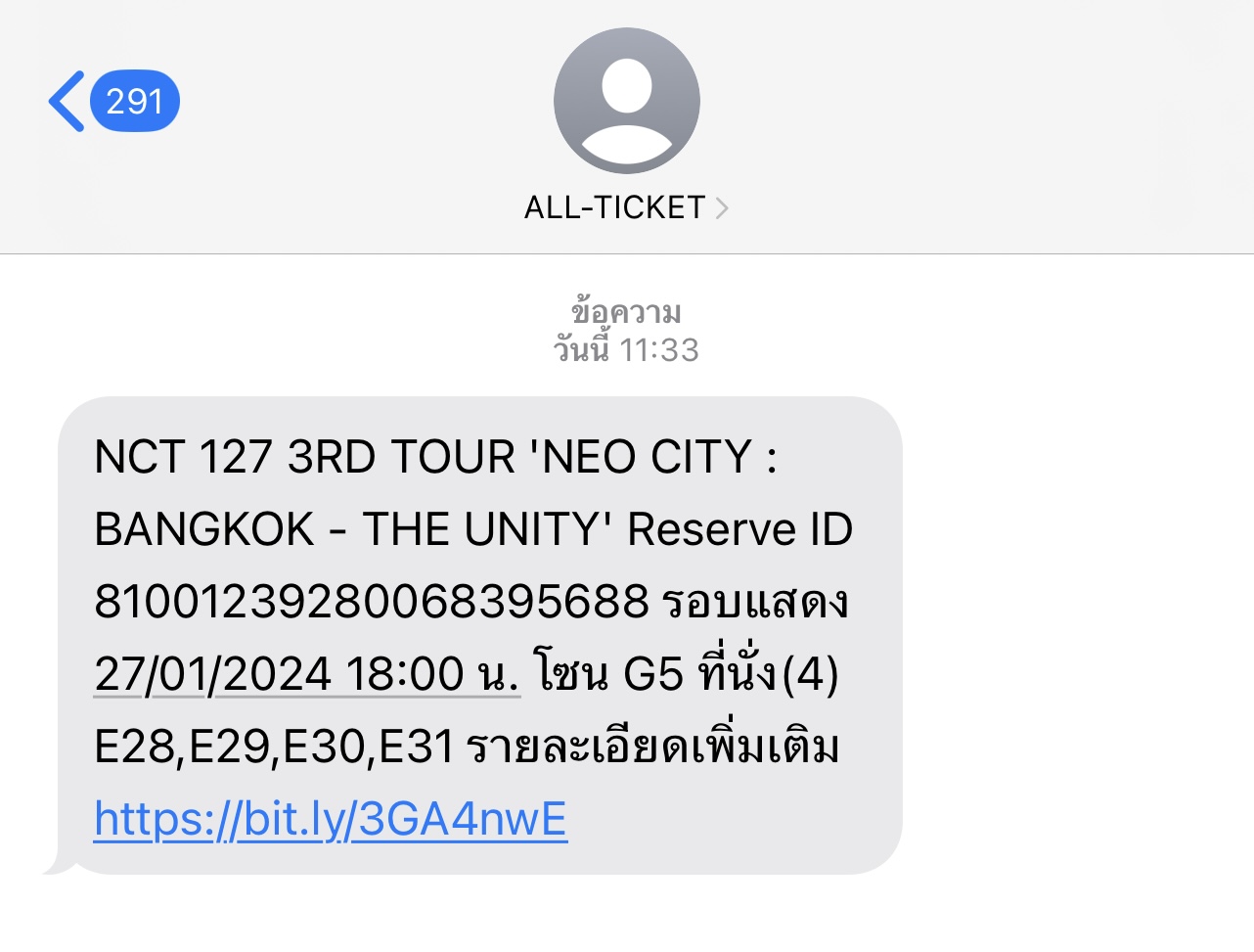Image resolution: width=1254 pixels, height=952 pixels.
Task: Tap the 'ข้อความ' label above the timestamp
Action: (x=626, y=313)
